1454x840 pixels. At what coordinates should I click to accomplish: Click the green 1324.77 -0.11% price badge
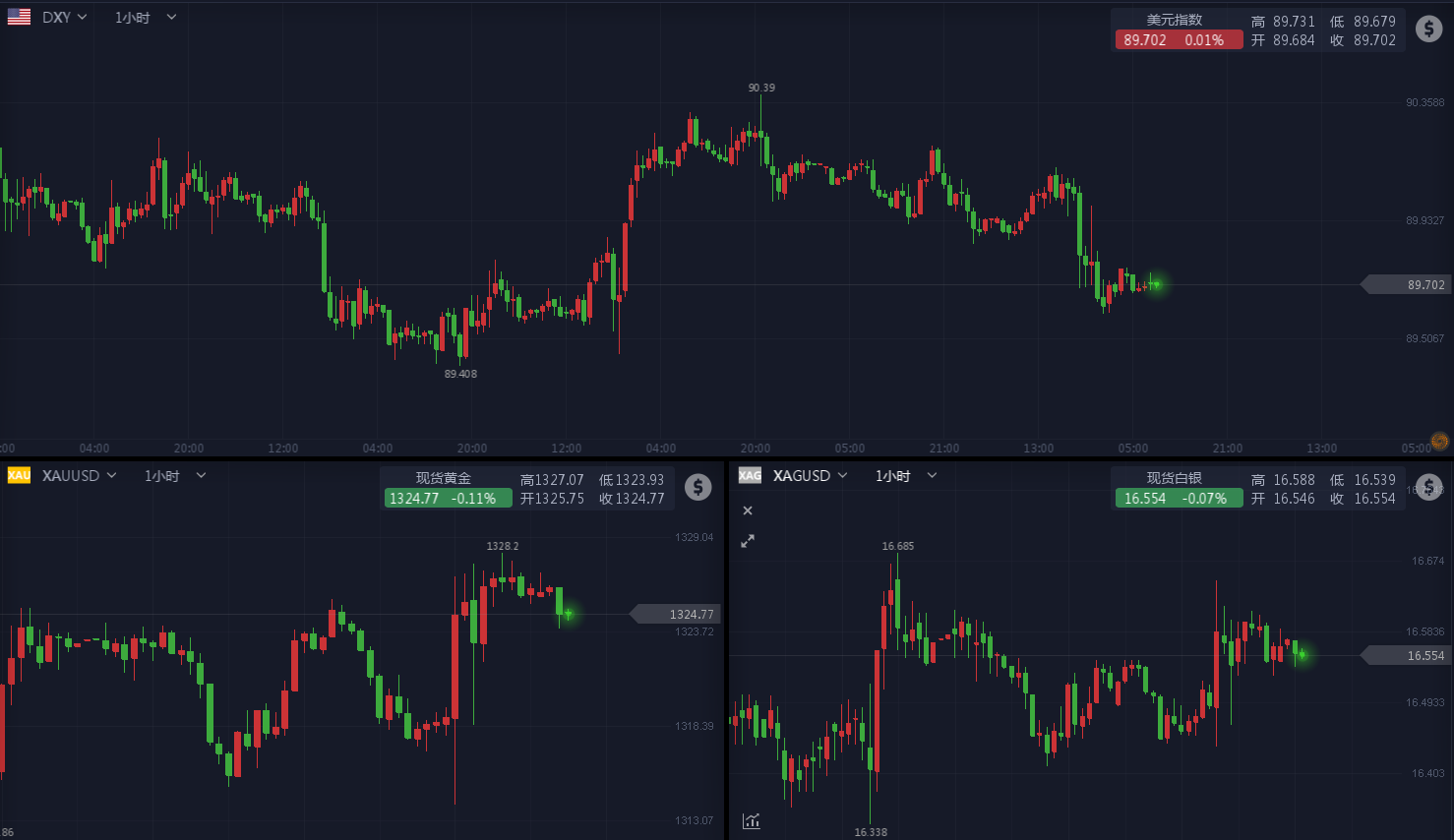click(x=448, y=498)
